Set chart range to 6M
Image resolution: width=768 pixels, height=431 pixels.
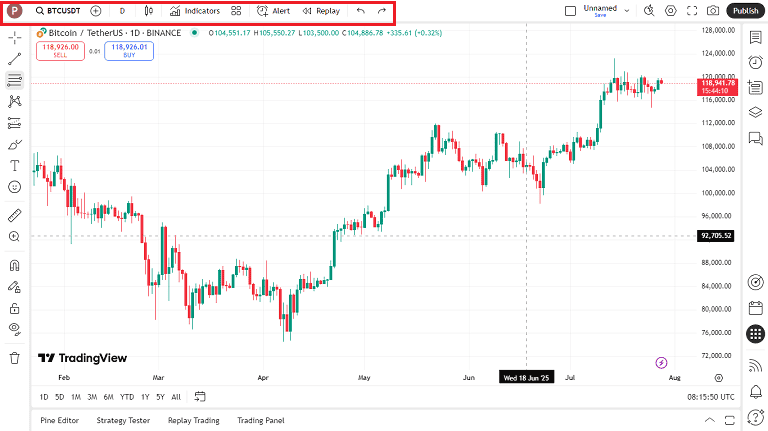point(109,397)
